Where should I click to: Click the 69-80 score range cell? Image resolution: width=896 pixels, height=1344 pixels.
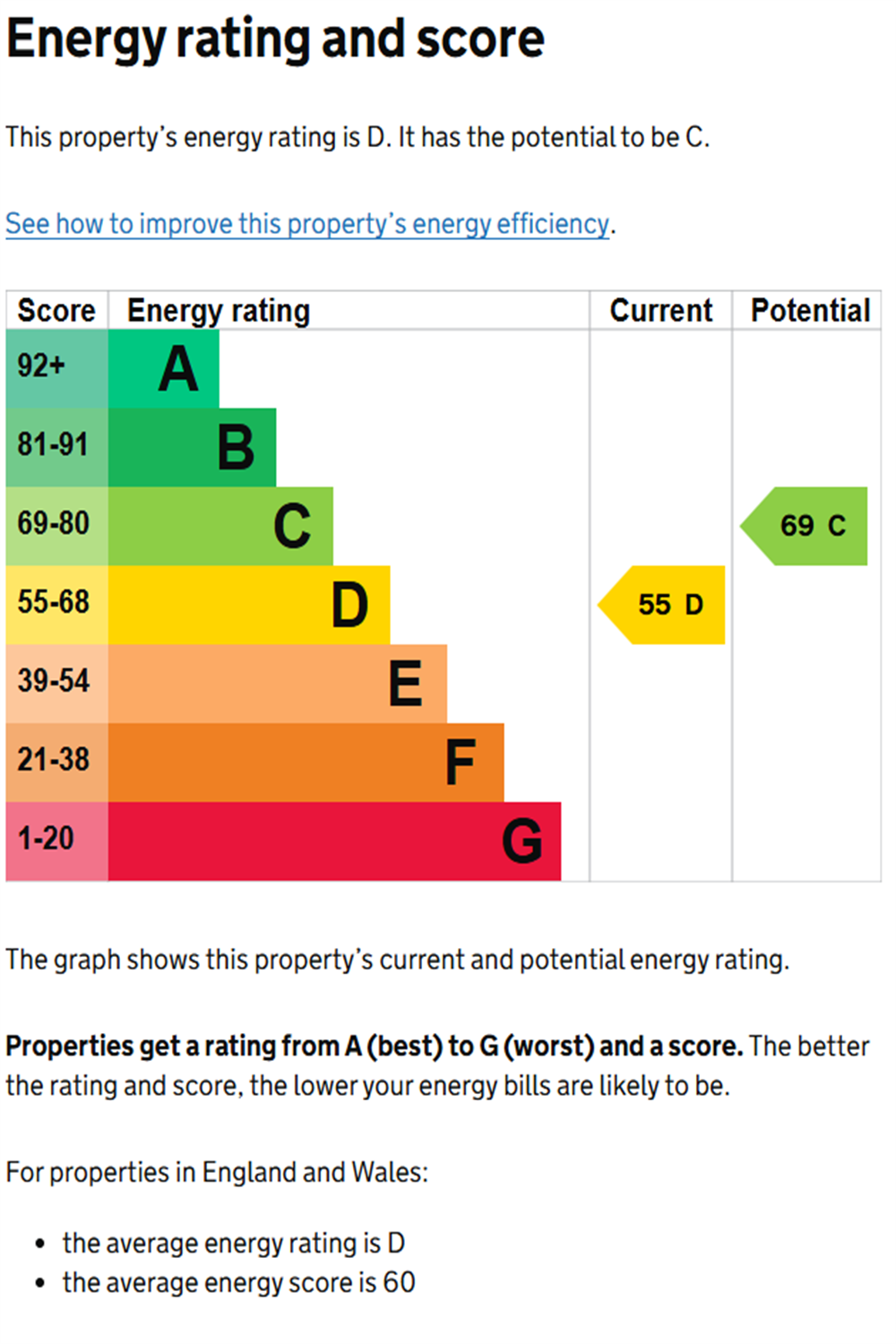[56, 526]
